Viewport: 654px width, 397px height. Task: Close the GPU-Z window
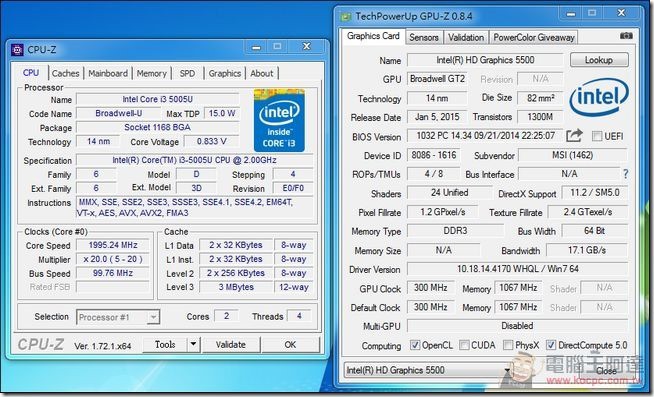[x=621, y=13]
